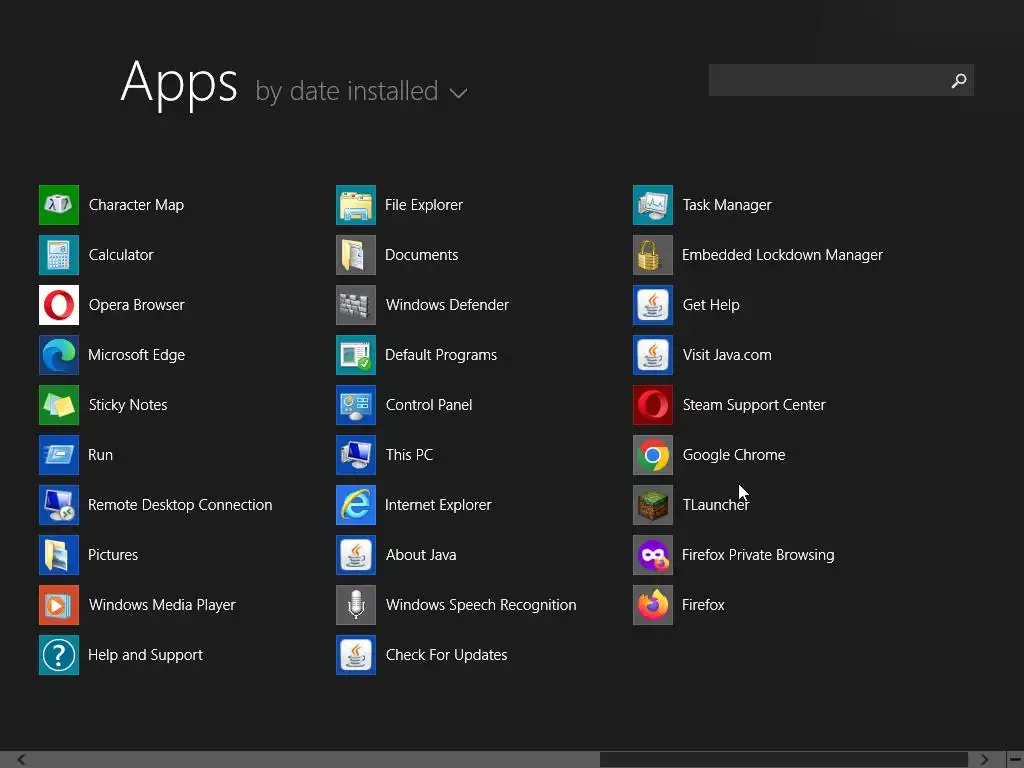Screen dimensions: 1024x768
Task: Open Remote Desktop Connection icon
Action: (x=59, y=505)
